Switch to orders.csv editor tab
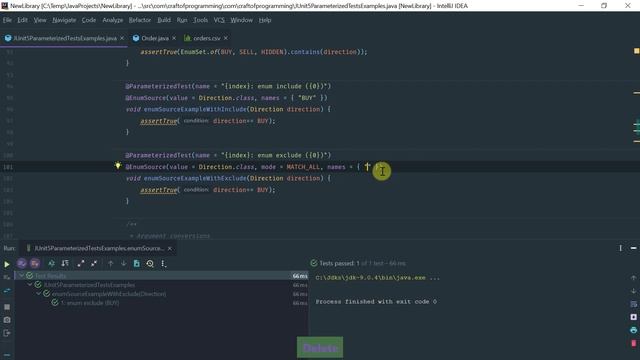 click(207, 38)
